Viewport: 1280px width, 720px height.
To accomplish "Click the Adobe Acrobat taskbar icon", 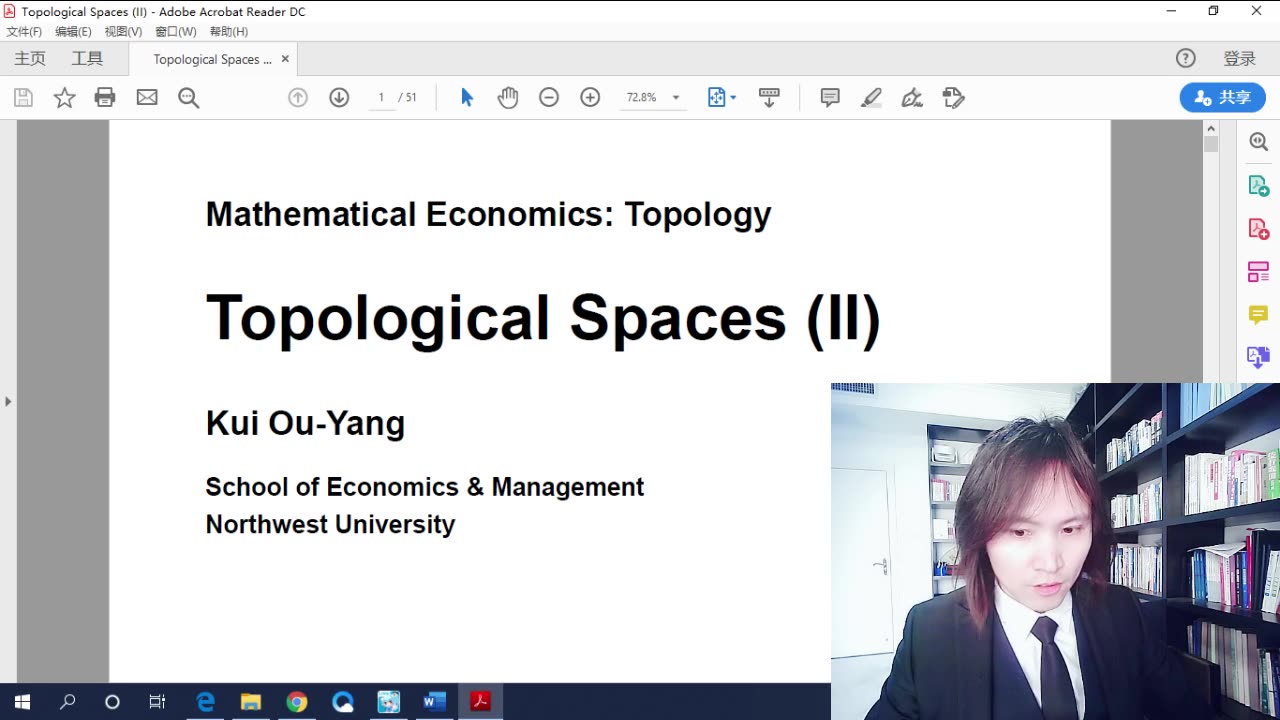I will 480,702.
